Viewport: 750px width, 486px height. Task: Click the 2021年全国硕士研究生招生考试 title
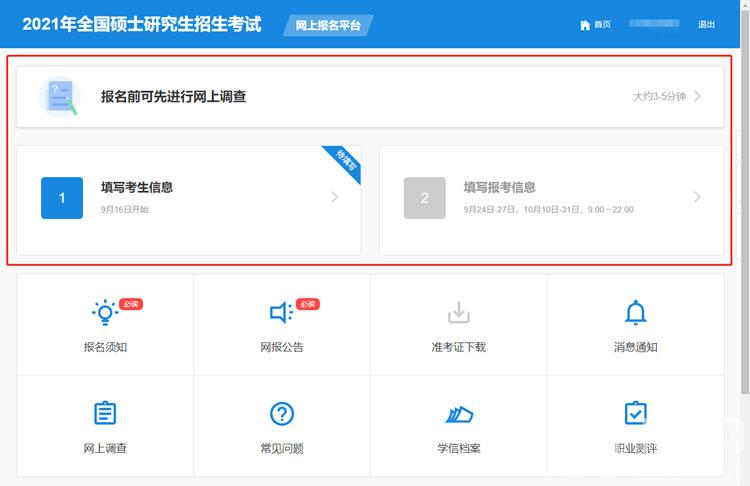142,24
